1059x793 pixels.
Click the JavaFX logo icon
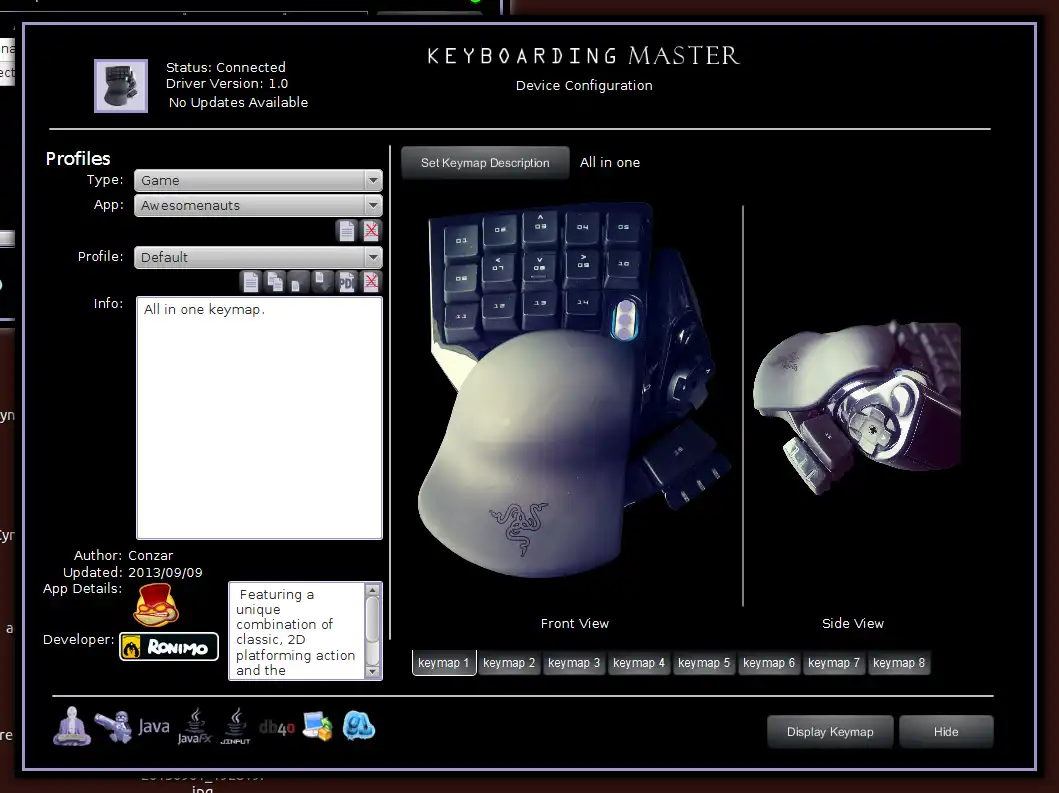point(195,727)
